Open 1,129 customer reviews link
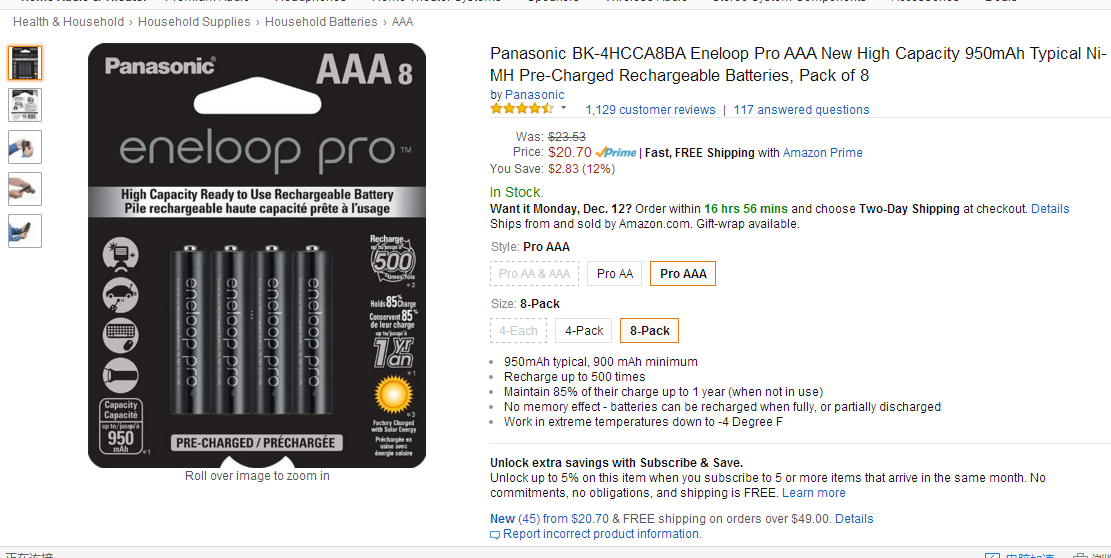Screen dimensions: 1111x558 650,110
